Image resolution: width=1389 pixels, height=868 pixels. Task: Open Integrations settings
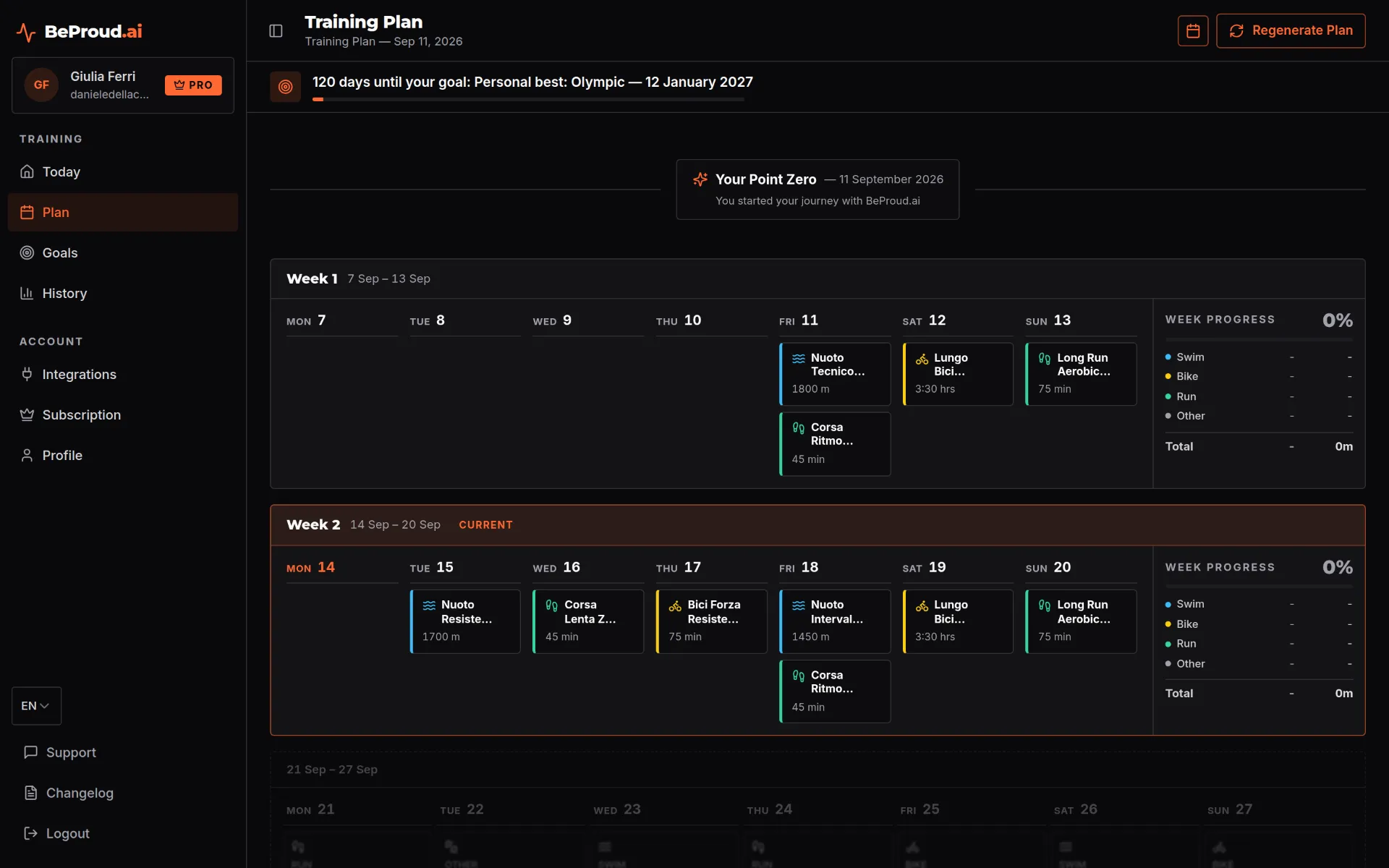[x=123, y=374]
